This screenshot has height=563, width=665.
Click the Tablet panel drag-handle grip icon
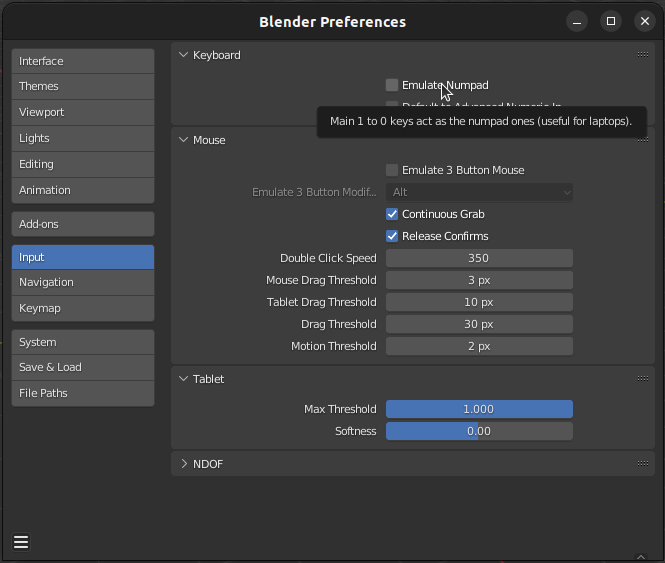(x=643, y=379)
